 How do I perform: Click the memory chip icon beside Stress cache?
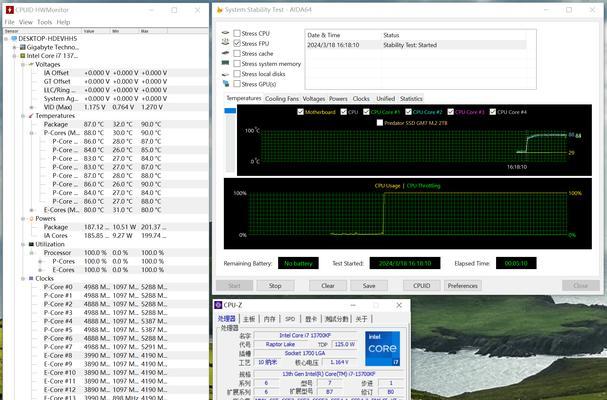tap(226, 53)
